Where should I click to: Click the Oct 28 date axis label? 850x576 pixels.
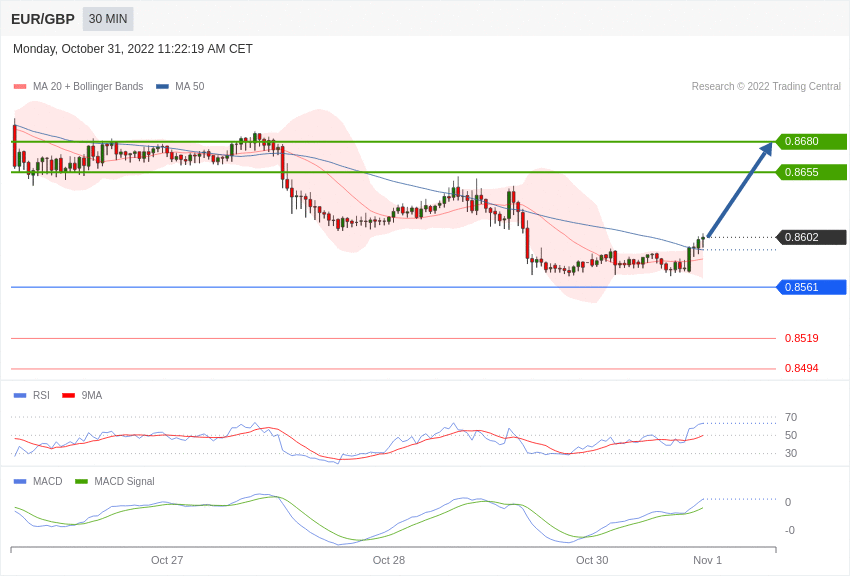(389, 560)
